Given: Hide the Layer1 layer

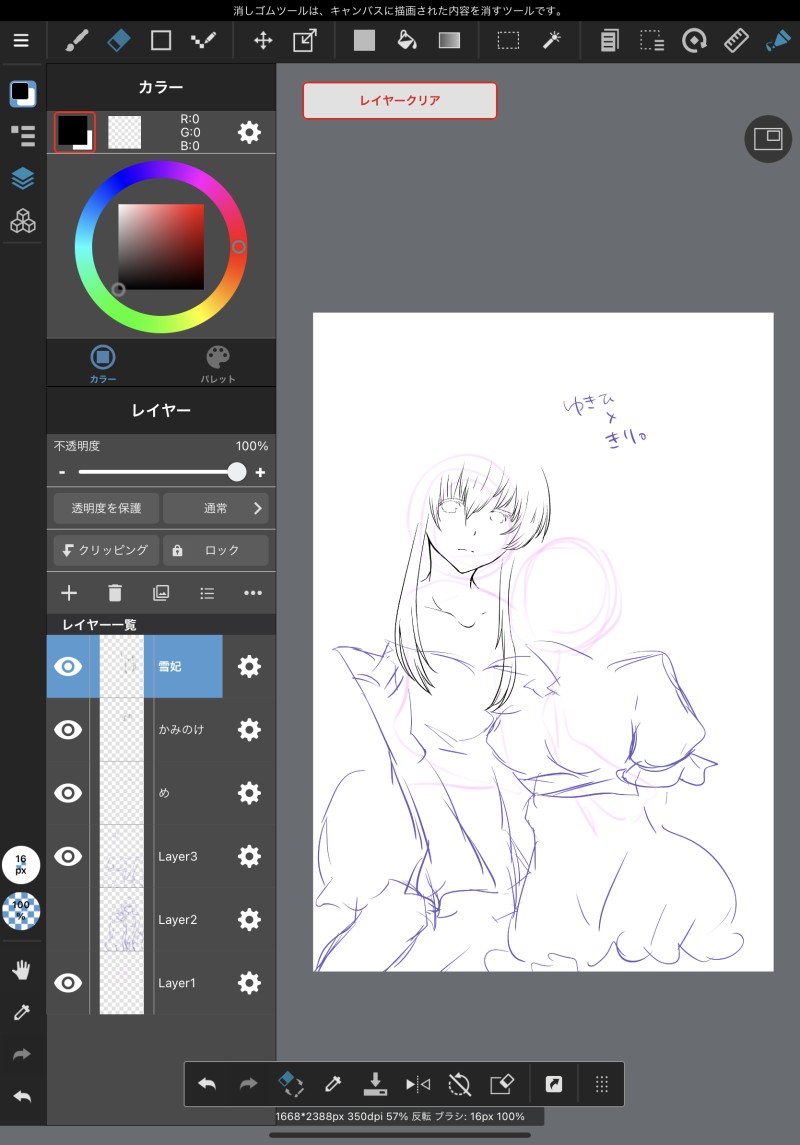Looking at the screenshot, I should (x=68, y=983).
